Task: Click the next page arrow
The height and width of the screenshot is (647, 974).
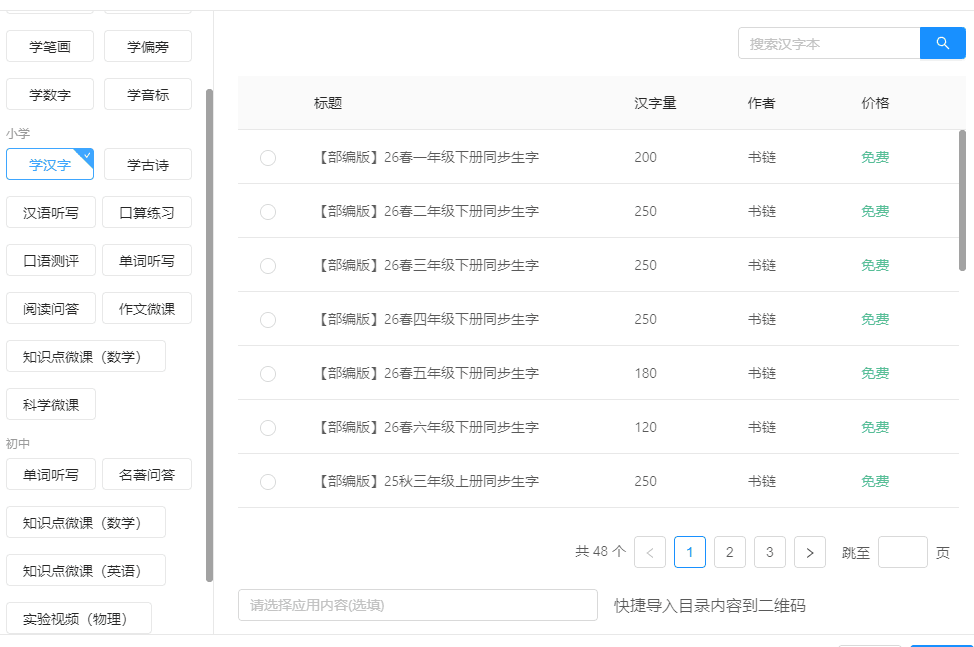Action: [x=809, y=551]
